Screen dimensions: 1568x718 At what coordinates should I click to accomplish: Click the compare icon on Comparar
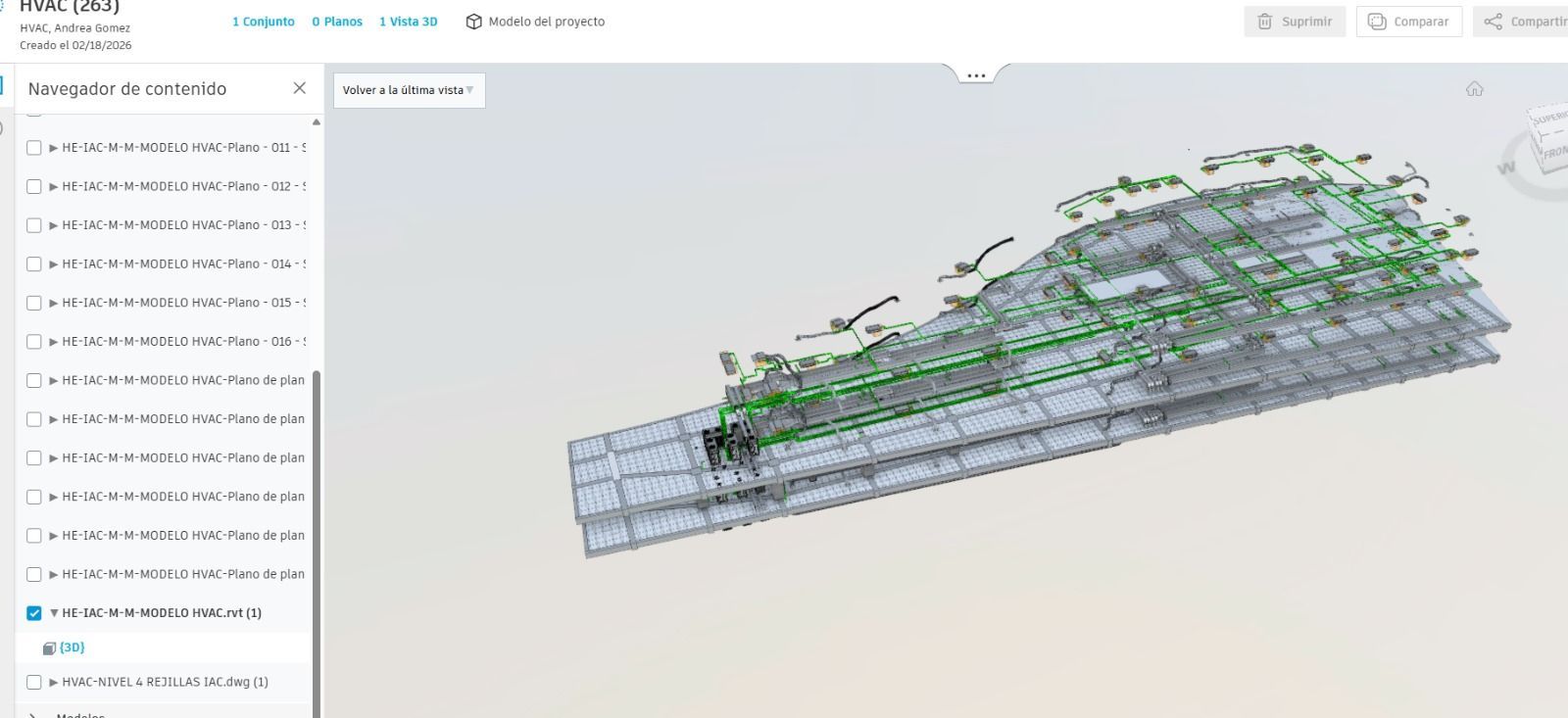pyautogui.click(x=1377, y=22)
